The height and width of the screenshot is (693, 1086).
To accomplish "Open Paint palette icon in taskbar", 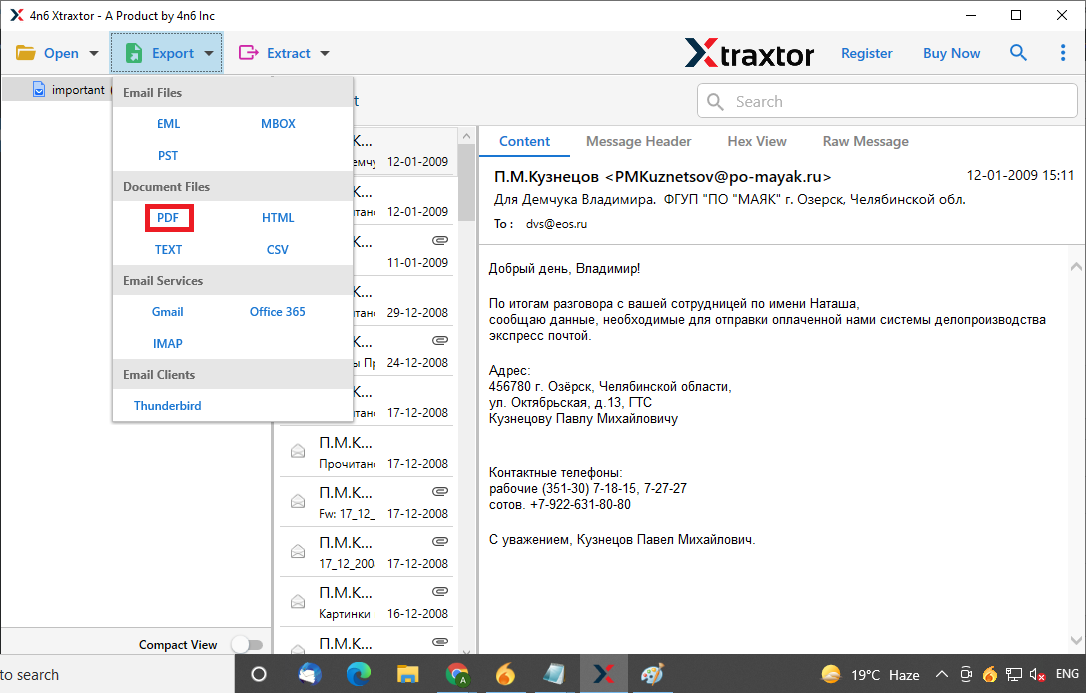I will 652,674.
